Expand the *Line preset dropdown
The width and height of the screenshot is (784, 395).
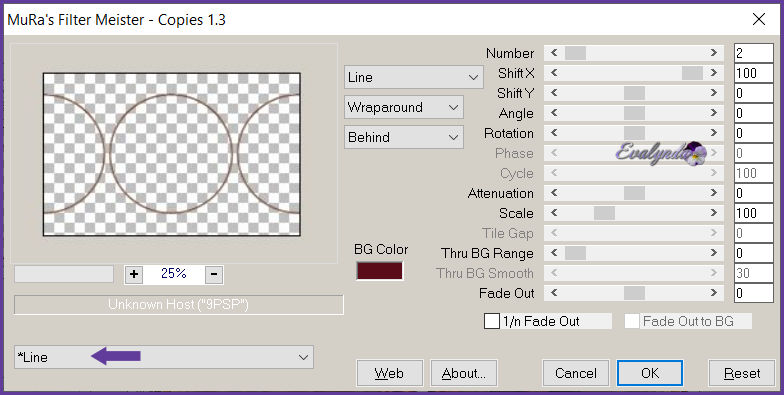[164, 357]
